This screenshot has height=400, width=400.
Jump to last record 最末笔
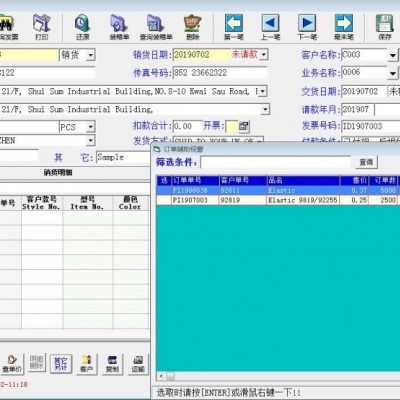344,27
